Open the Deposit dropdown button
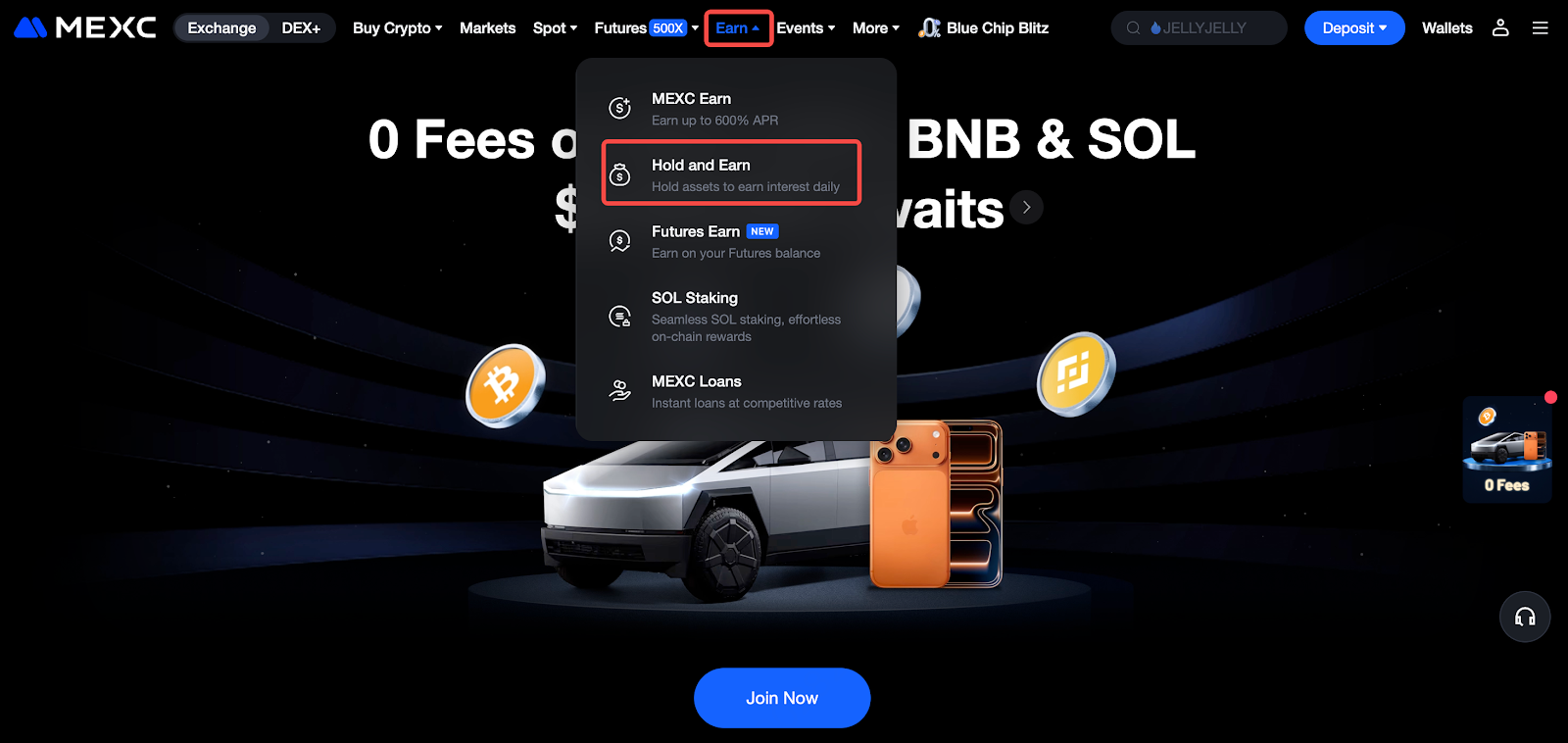This screenshot has height=743, width=1568. point(1354,27)
